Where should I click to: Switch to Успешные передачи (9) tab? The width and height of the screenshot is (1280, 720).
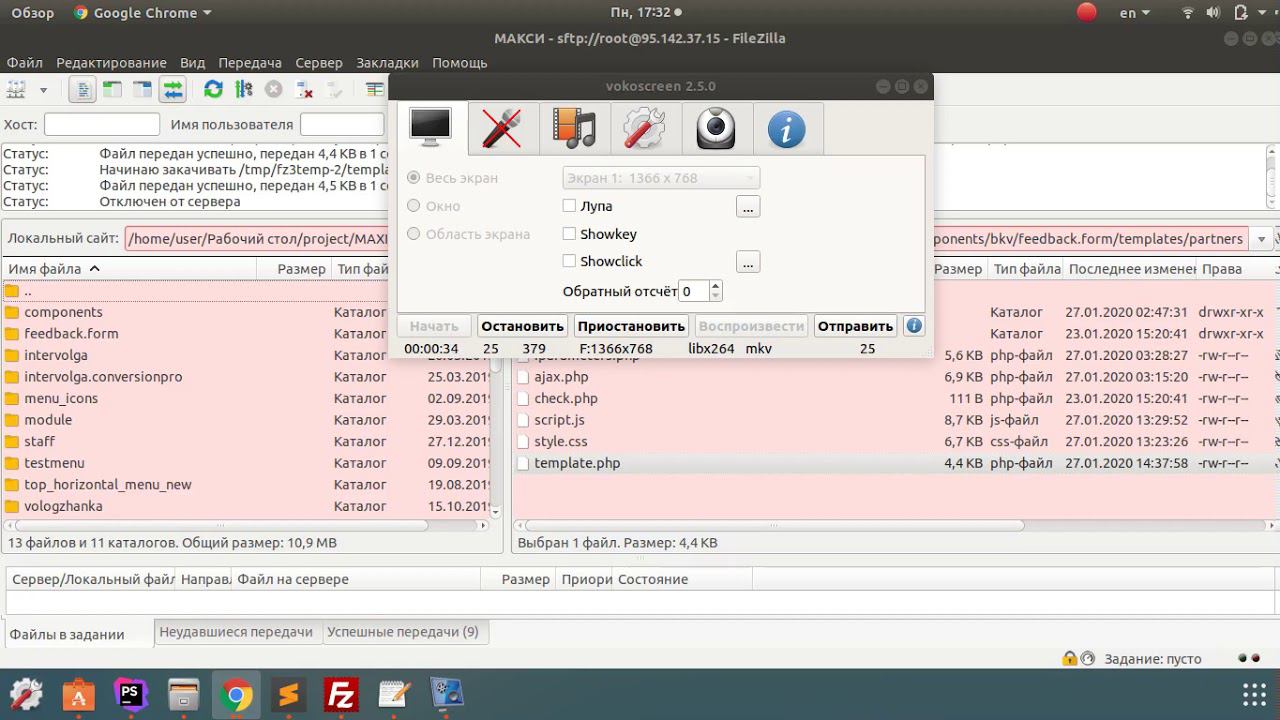(x=403, y=632)
